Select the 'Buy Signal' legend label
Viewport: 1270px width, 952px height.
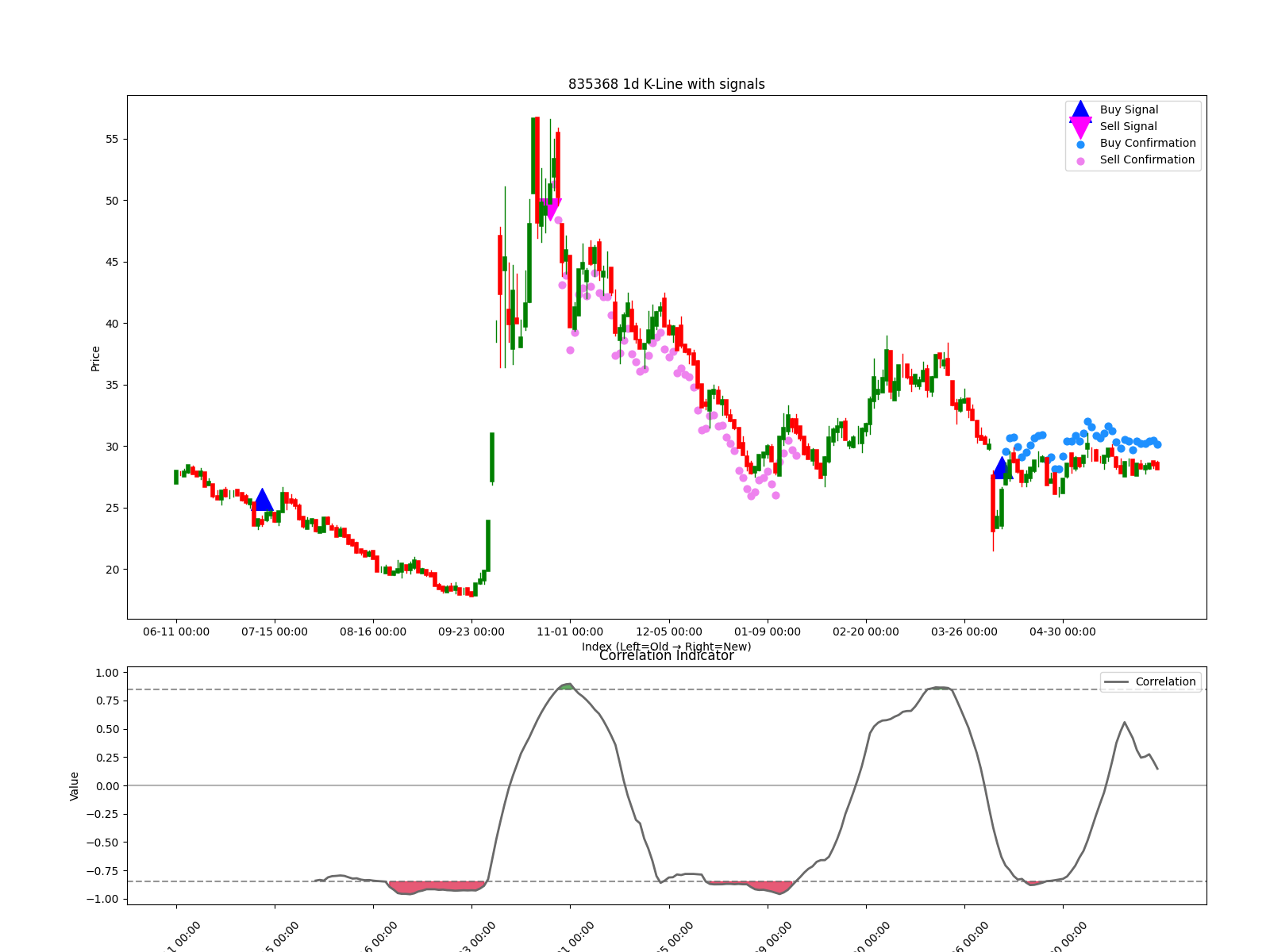[x=1129, y=109]
